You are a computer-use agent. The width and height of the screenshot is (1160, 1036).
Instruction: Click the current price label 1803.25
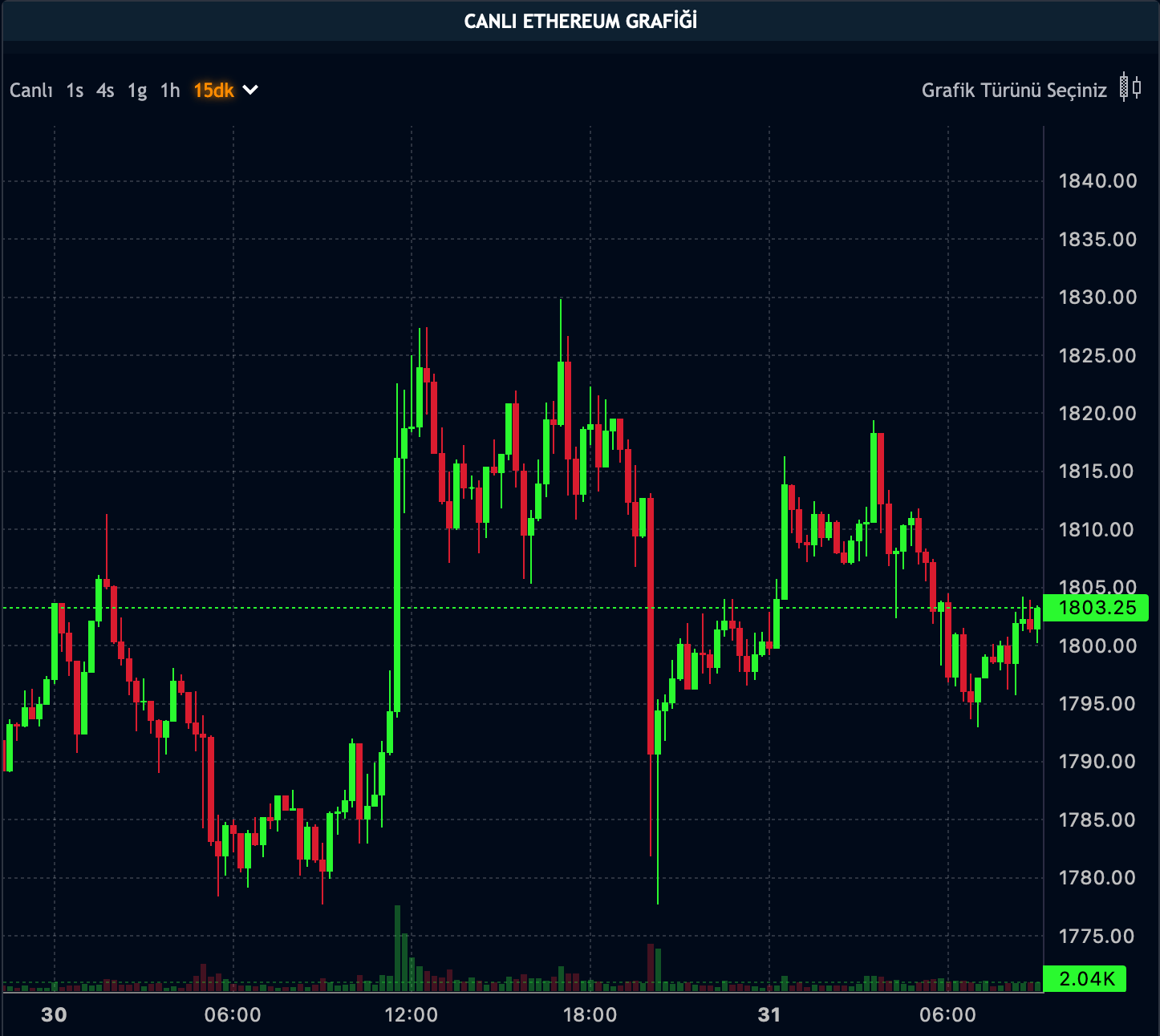tap(1096, 608)
